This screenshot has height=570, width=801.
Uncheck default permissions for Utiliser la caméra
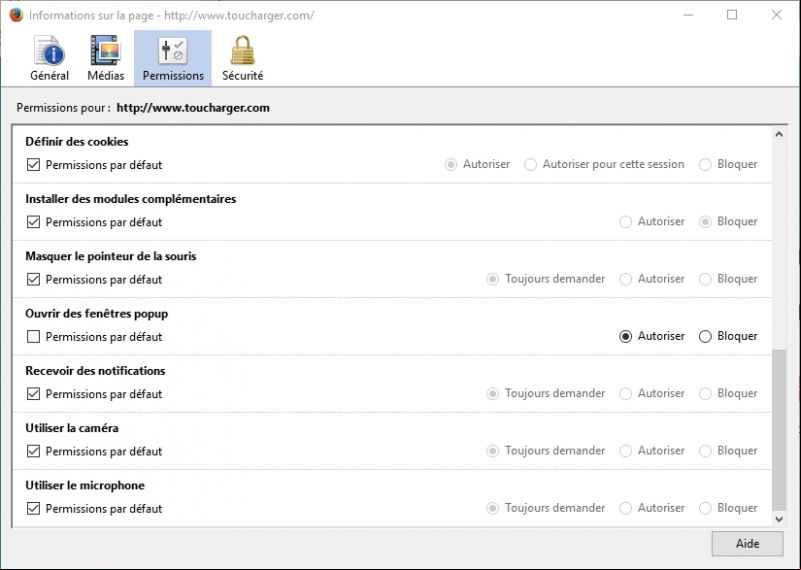click(33, 451)
